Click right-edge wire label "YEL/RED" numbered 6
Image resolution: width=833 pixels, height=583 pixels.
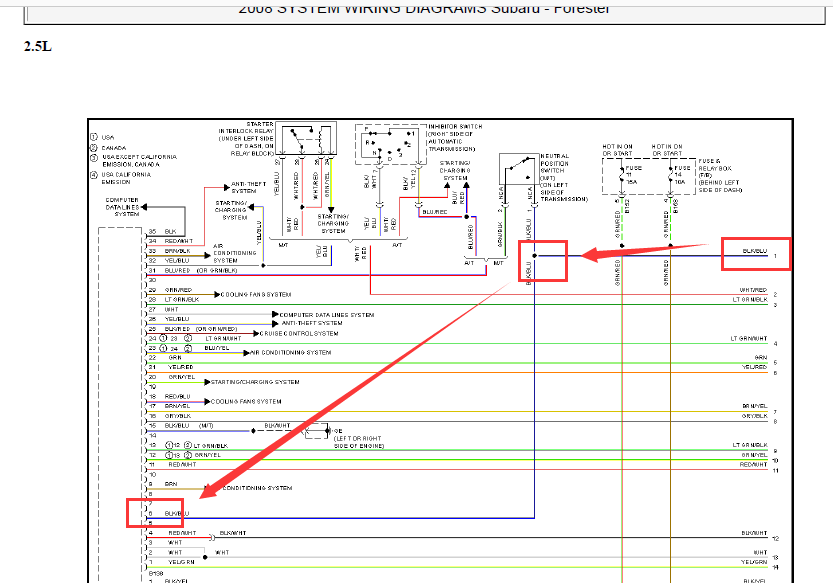coord(754,367)
